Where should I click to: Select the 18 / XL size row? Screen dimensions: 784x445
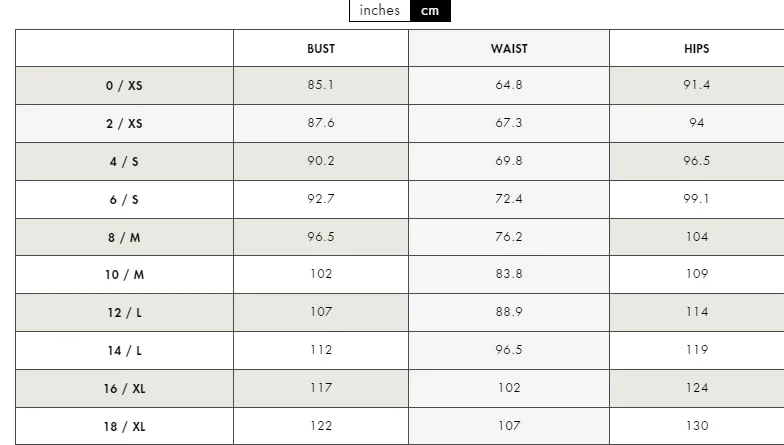coord(124,427)
